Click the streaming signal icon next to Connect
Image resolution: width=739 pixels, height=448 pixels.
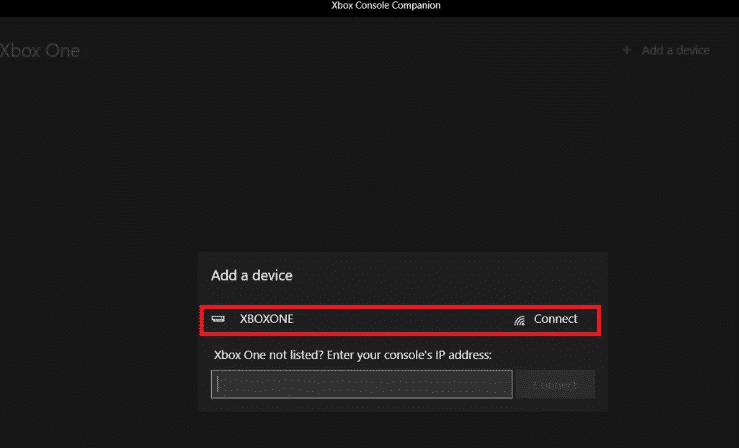pos(519,320)
